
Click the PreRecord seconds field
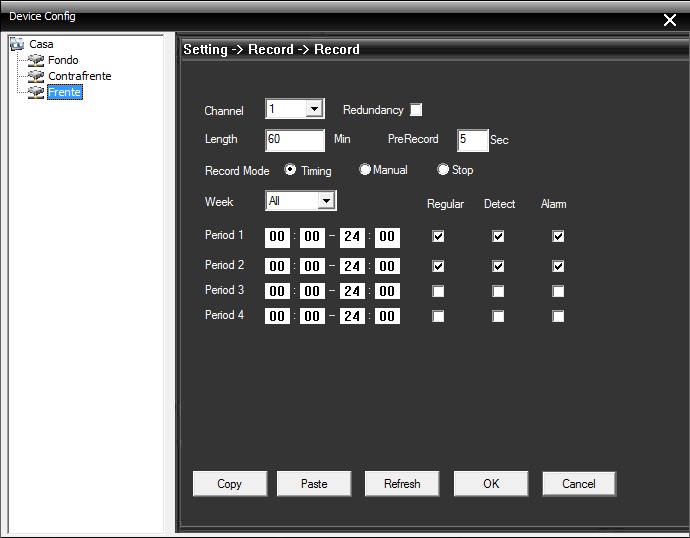(473, 140)
